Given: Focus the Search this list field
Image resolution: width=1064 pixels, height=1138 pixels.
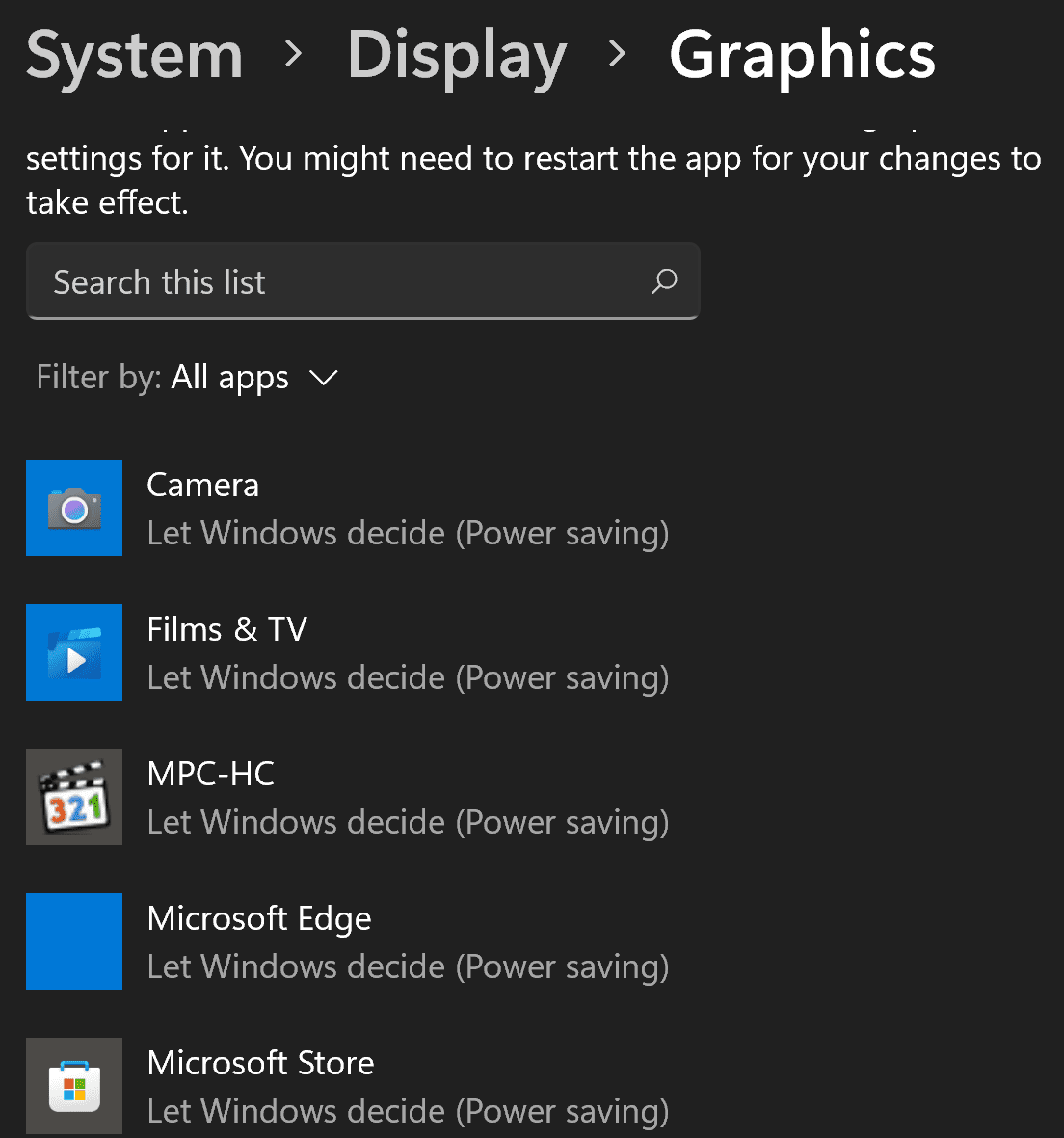Looking at the screenshot, I should pyautogui.click(x=363, y=280).
